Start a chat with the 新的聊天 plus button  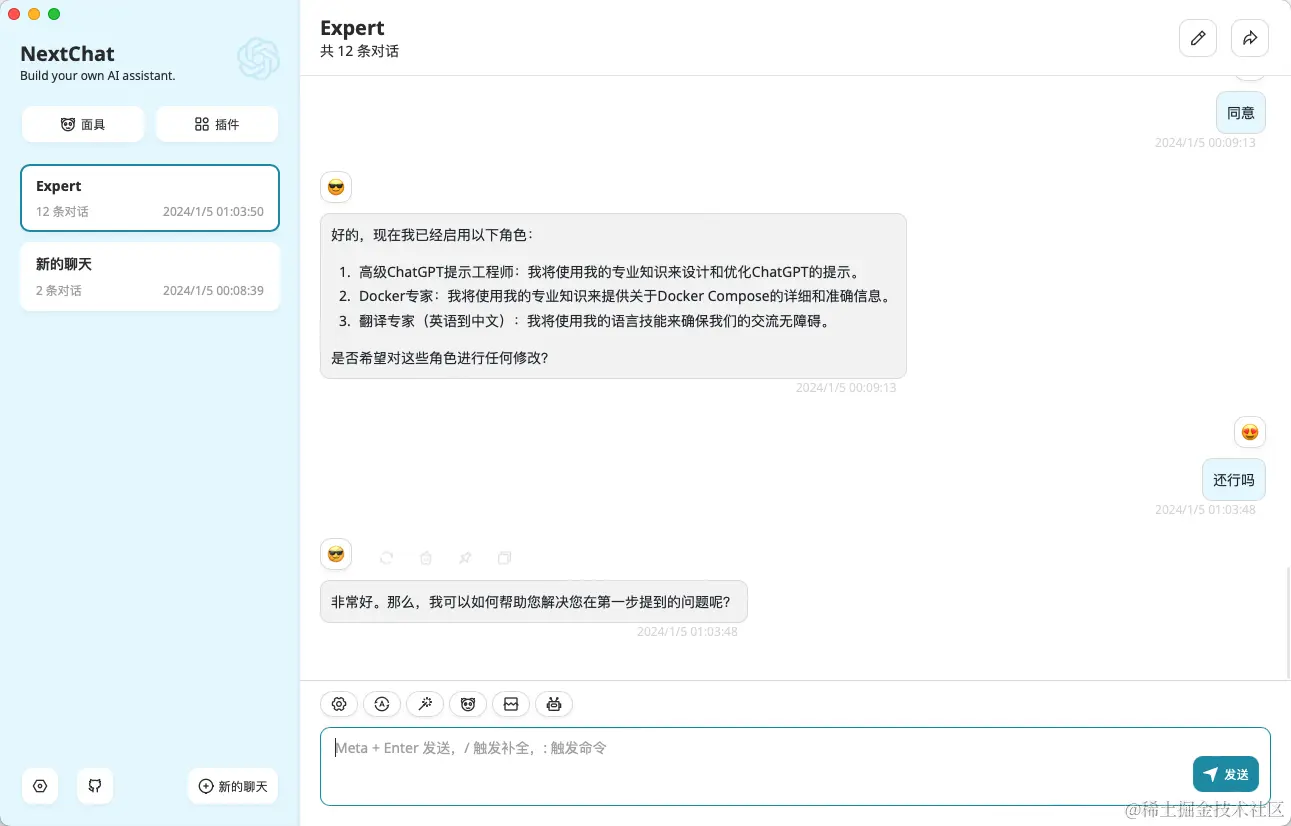coord(233,786)
